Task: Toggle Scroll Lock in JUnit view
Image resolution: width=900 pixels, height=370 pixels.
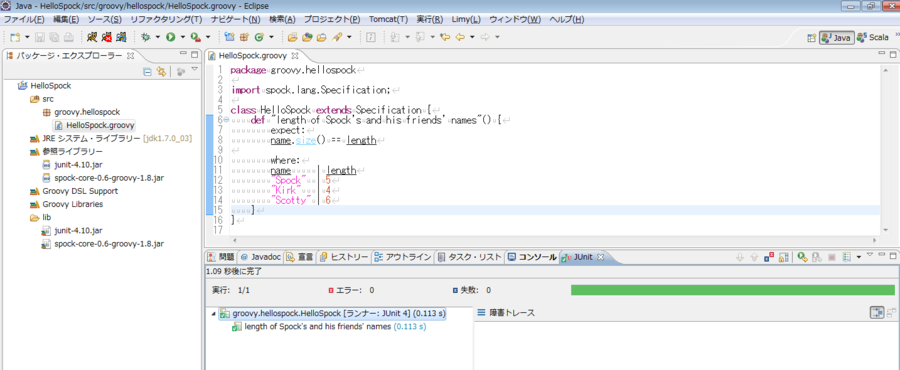Action: click(x=783, y=258)
